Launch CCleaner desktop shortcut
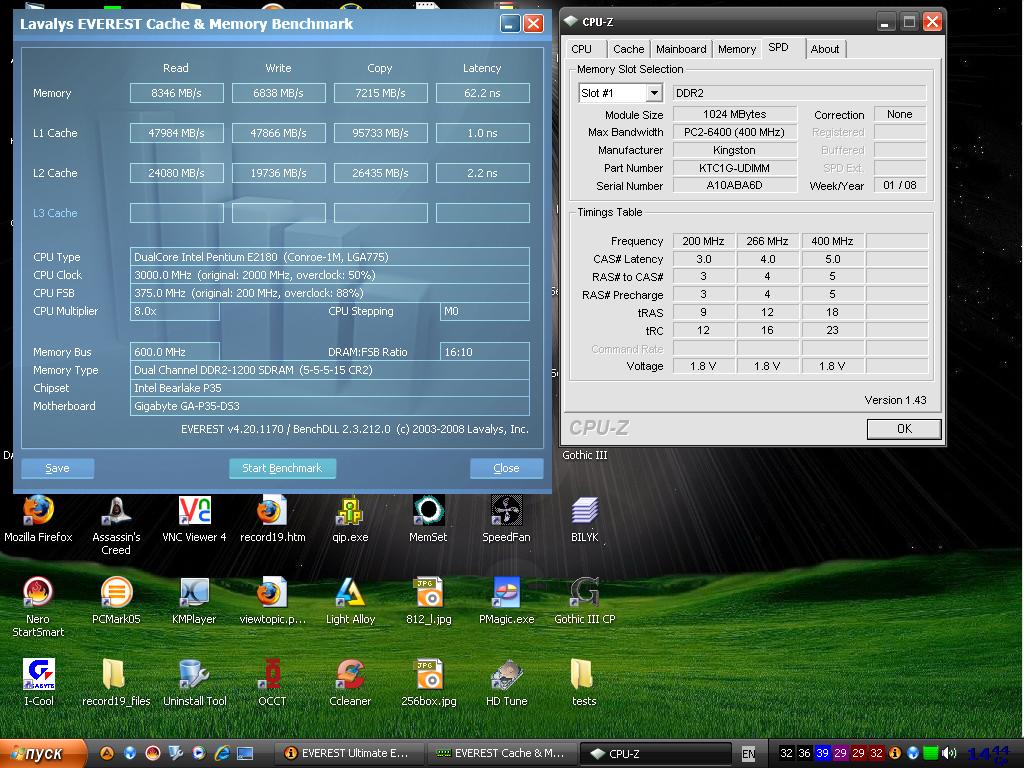This screenshot has width=1024, height=768. point(350,682)
